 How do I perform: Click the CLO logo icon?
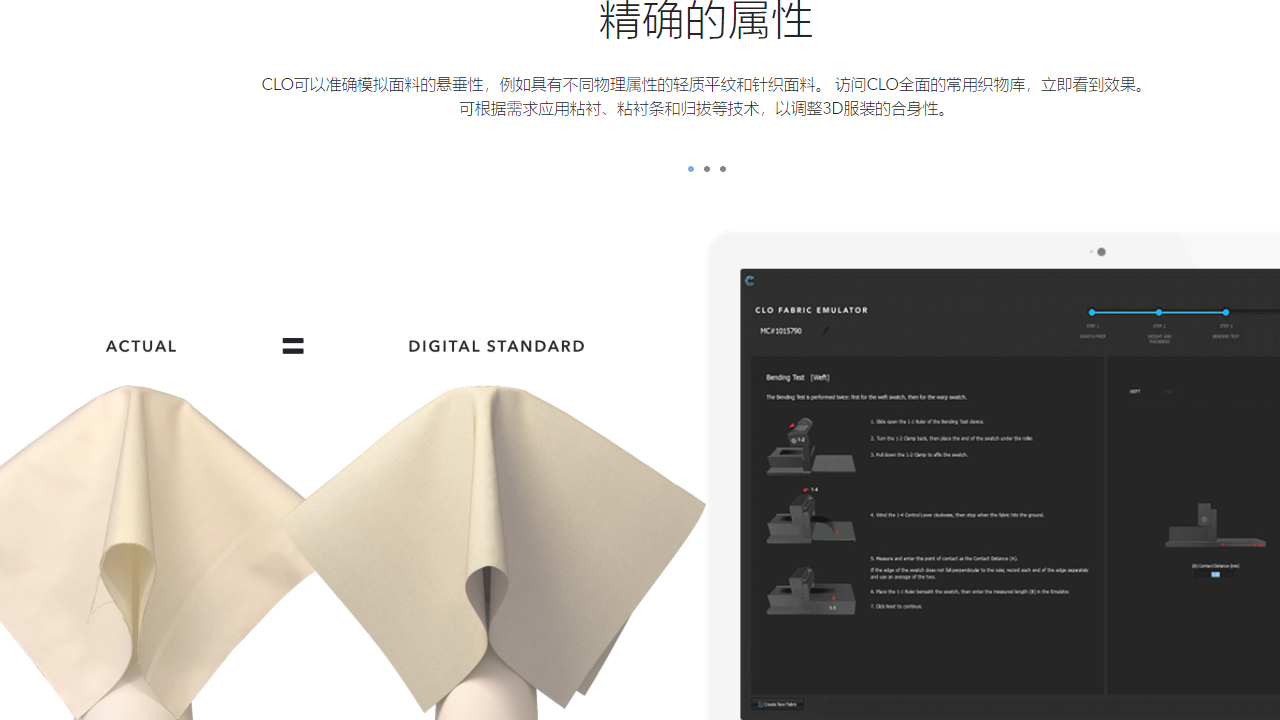point(749,282)
